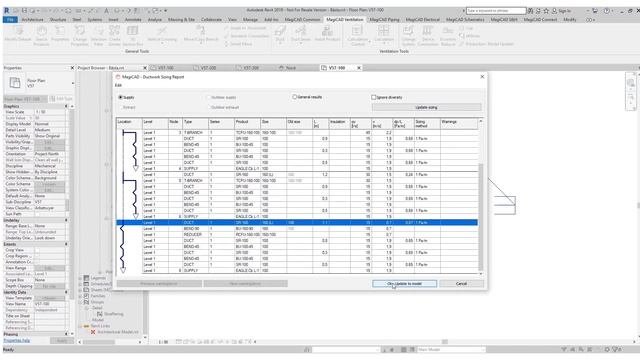This screenshot has width=640, height=360.
Task: Click the REDUCER row in the table
Action: pyautogui.click(x=309, y=235)
